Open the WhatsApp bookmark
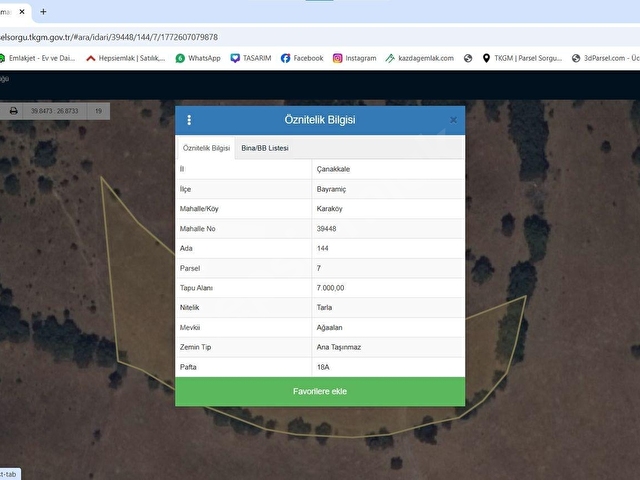 point(198,58)
